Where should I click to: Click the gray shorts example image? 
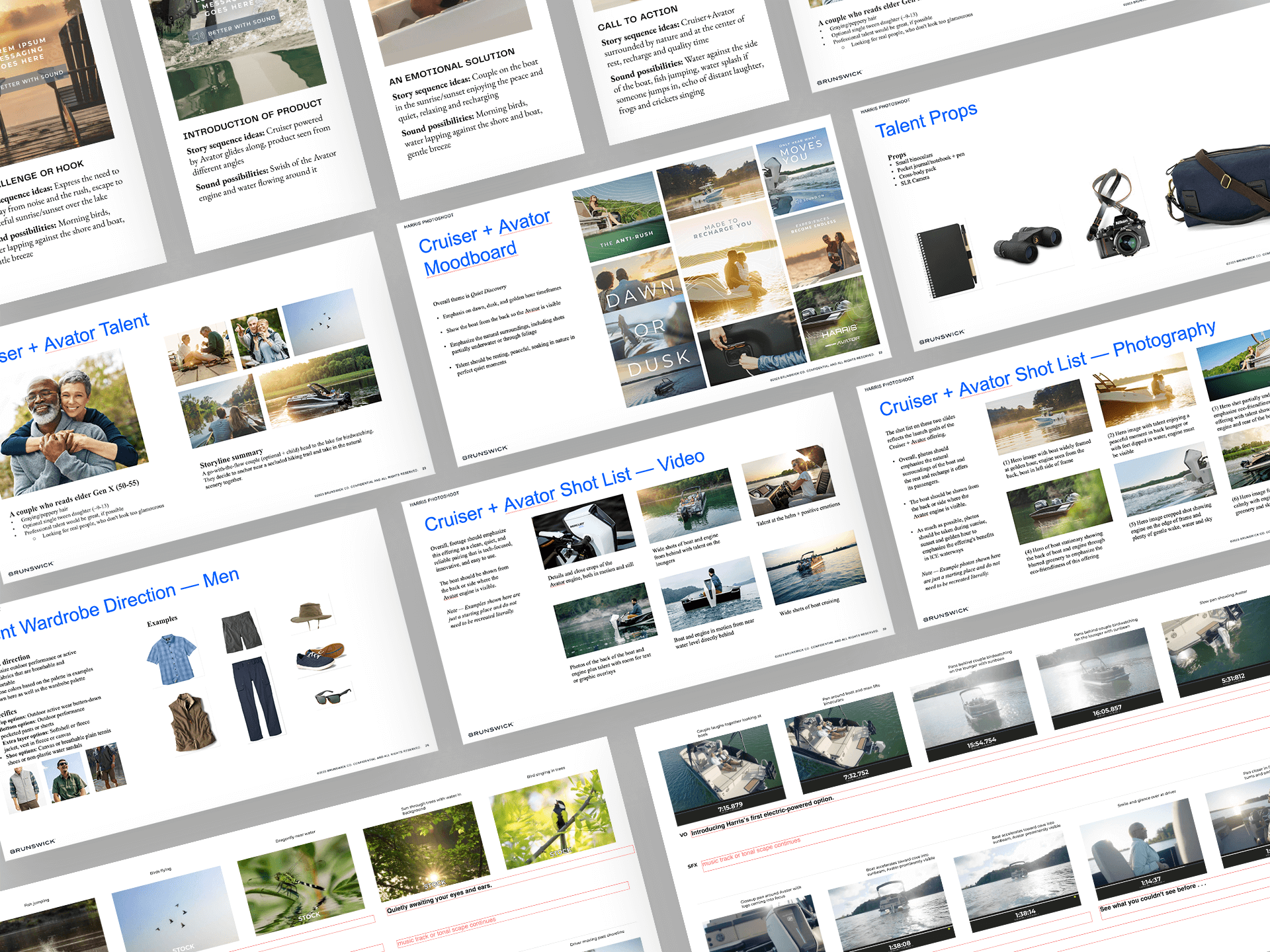click(241, 631)
